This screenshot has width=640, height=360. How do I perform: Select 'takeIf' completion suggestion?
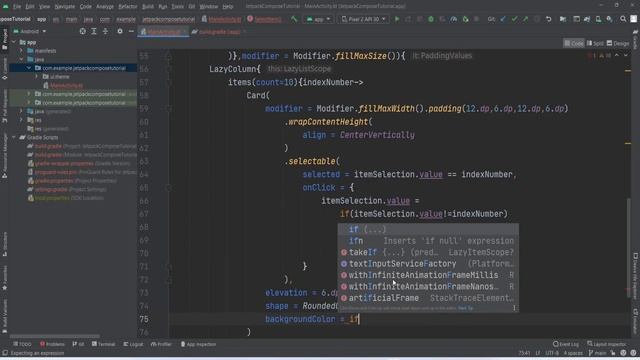(x=428, y=252)
